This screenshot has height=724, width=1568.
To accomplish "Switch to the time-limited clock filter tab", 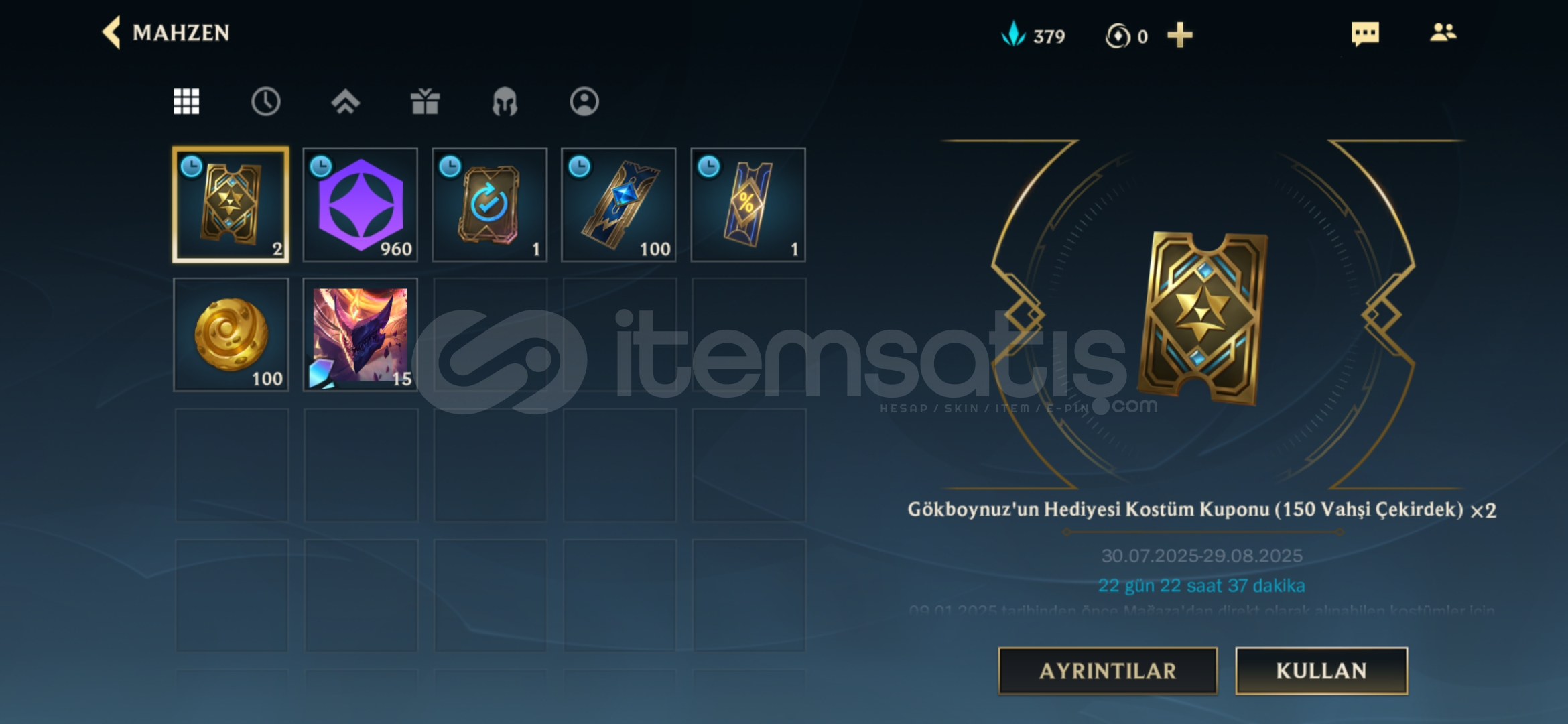I will 265,102.
